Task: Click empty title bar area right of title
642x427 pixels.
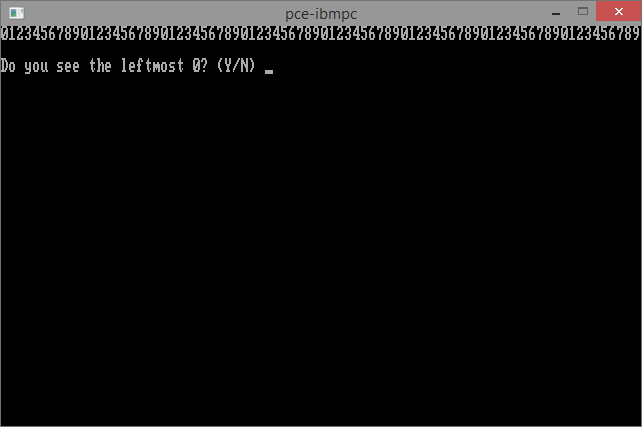Action: coord(450,13)
